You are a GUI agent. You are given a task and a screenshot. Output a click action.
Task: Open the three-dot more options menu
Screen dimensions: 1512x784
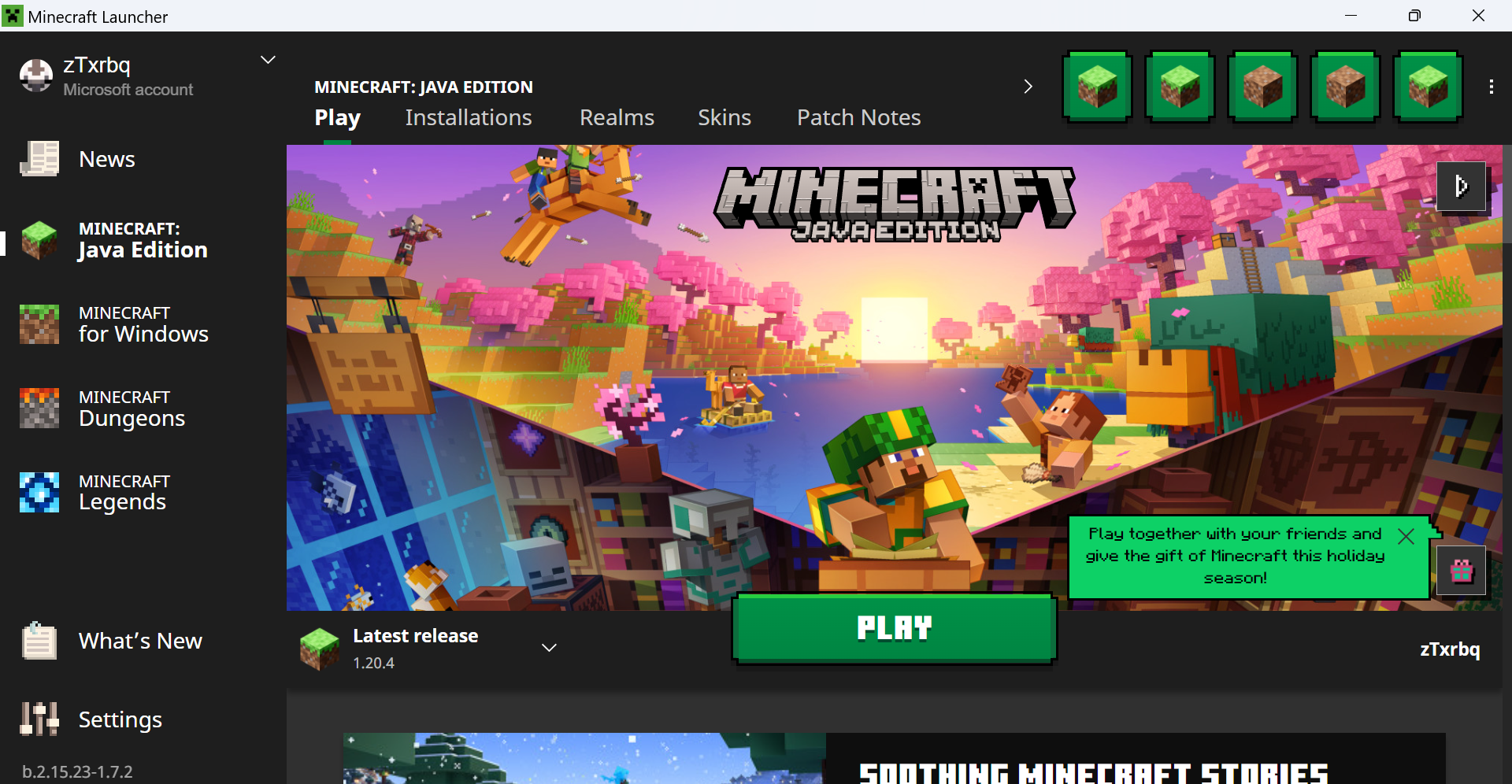pyautogui.click(x=1491, y=87)
